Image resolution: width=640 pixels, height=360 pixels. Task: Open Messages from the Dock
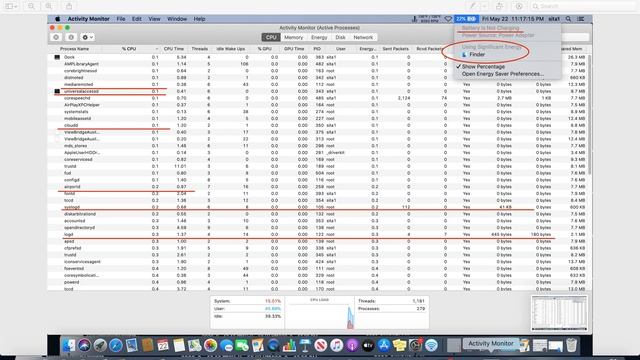tap(226, 345)
